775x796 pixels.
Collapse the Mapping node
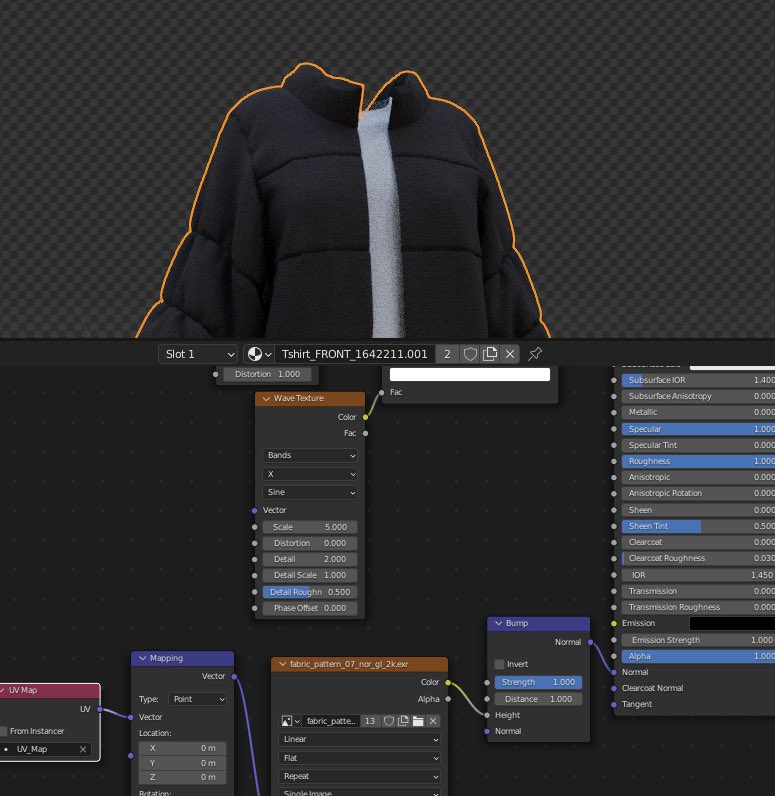click(142, 658)
